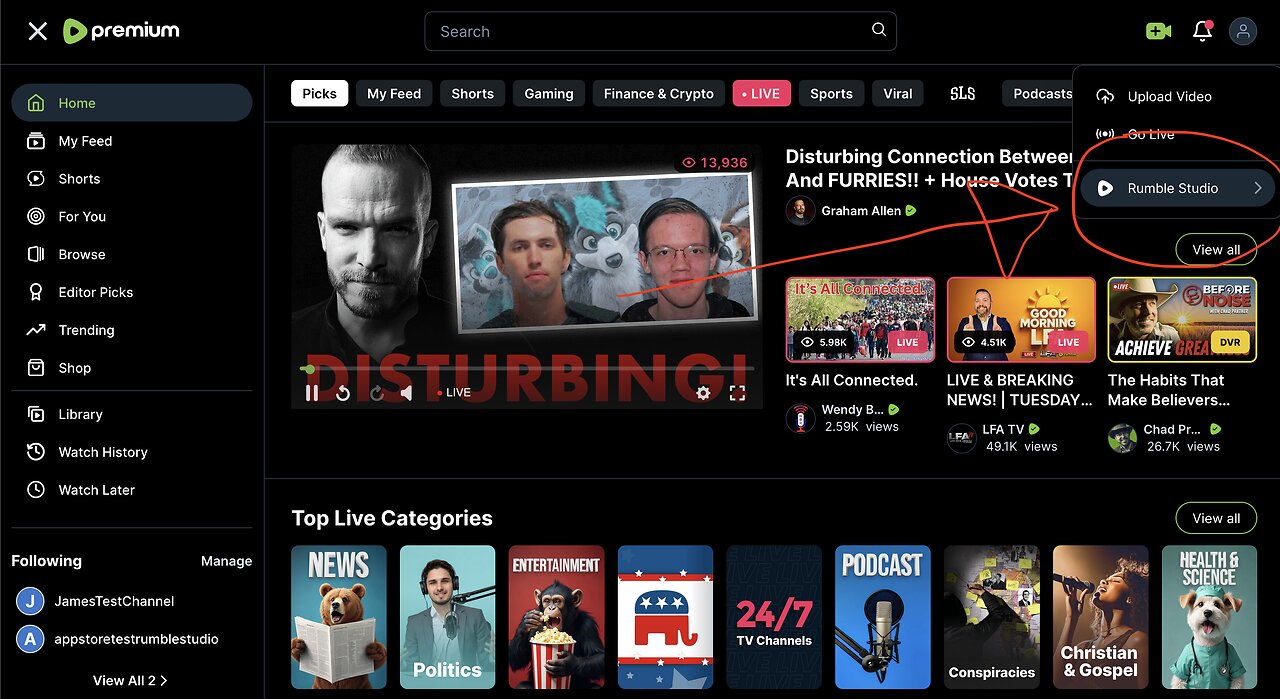
Task: Open Shop in sidebar
Action: (x=132, y=368)
